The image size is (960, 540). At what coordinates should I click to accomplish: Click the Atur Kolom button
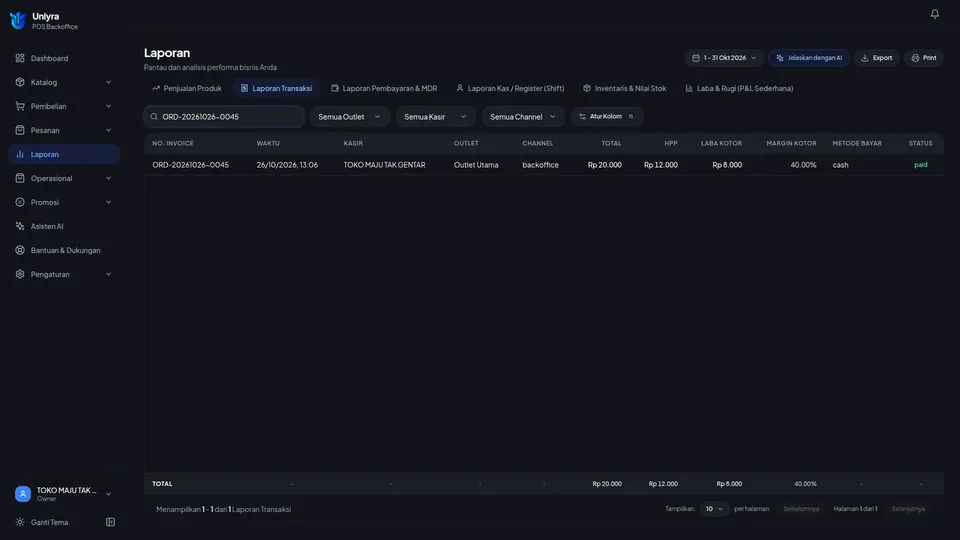[607, 116]
